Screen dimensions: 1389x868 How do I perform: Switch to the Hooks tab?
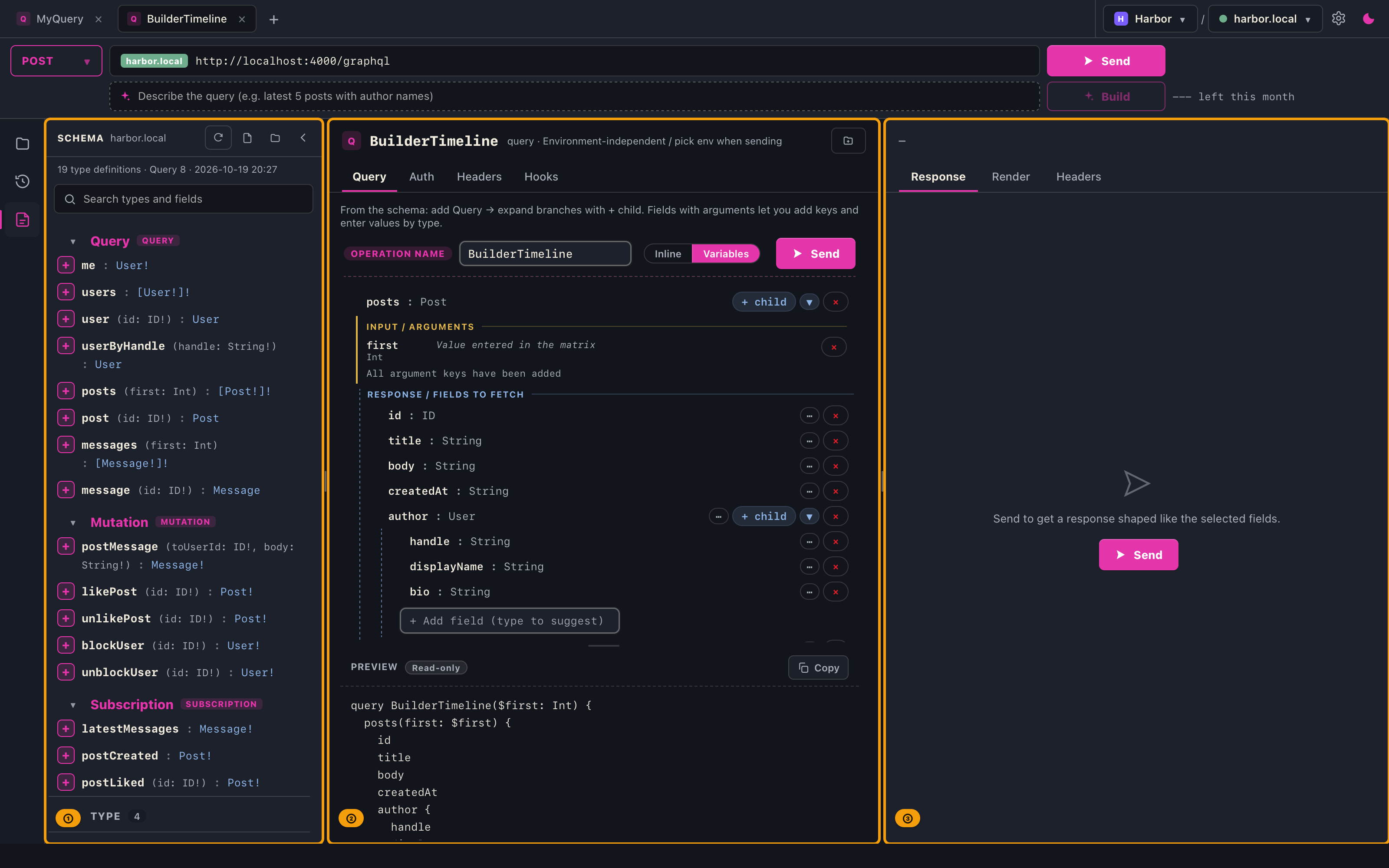(541, 177)
